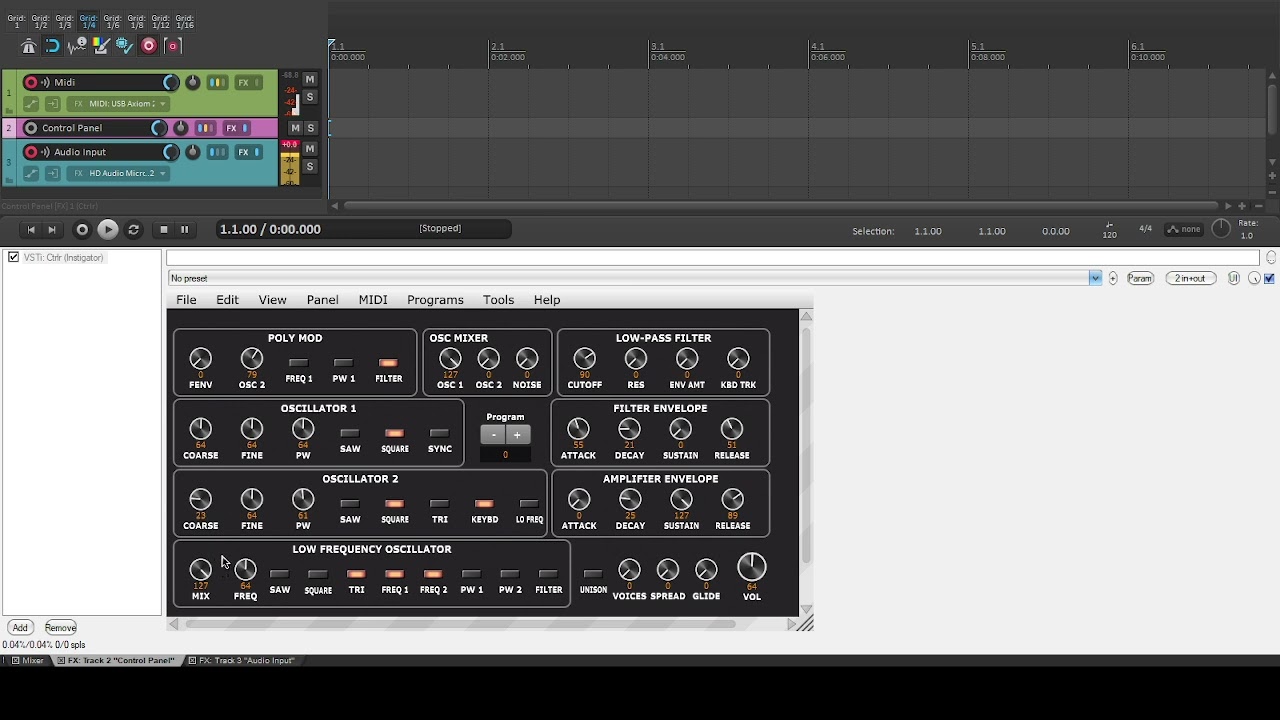Toggle the transport repeat loop button
1280x720 pixels.
tap(134, 230)
